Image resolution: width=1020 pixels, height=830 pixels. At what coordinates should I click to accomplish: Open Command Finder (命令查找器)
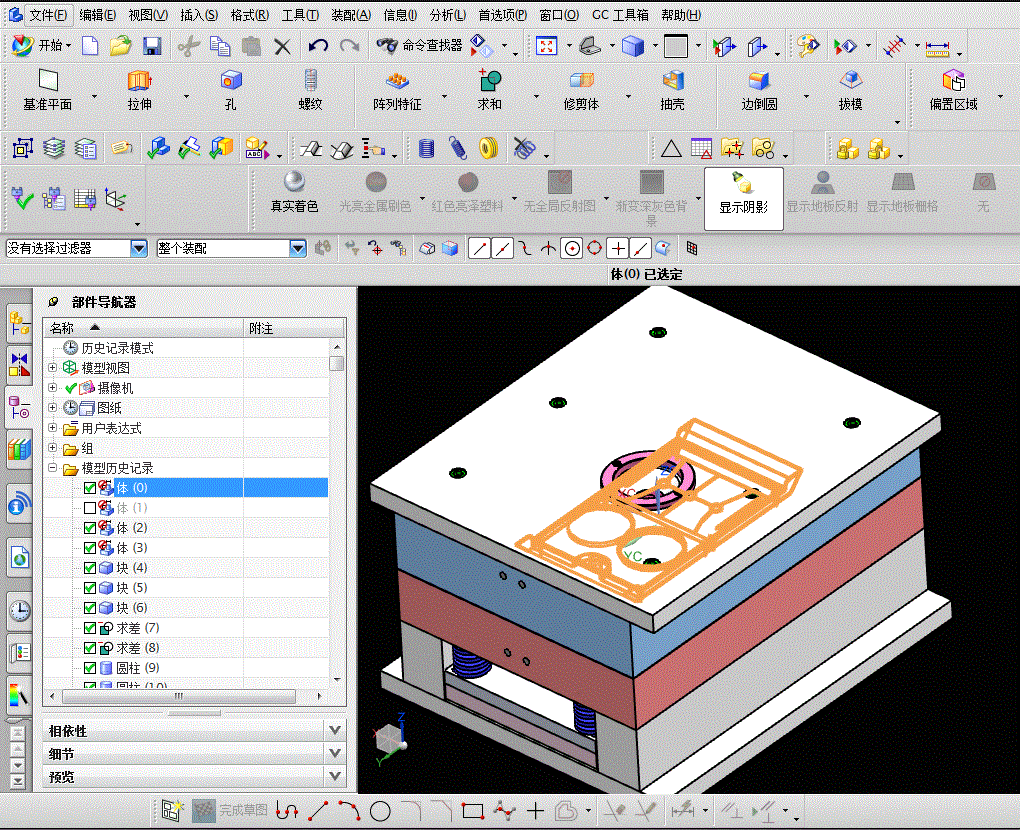pyautogui.click(x=420, y=46)
